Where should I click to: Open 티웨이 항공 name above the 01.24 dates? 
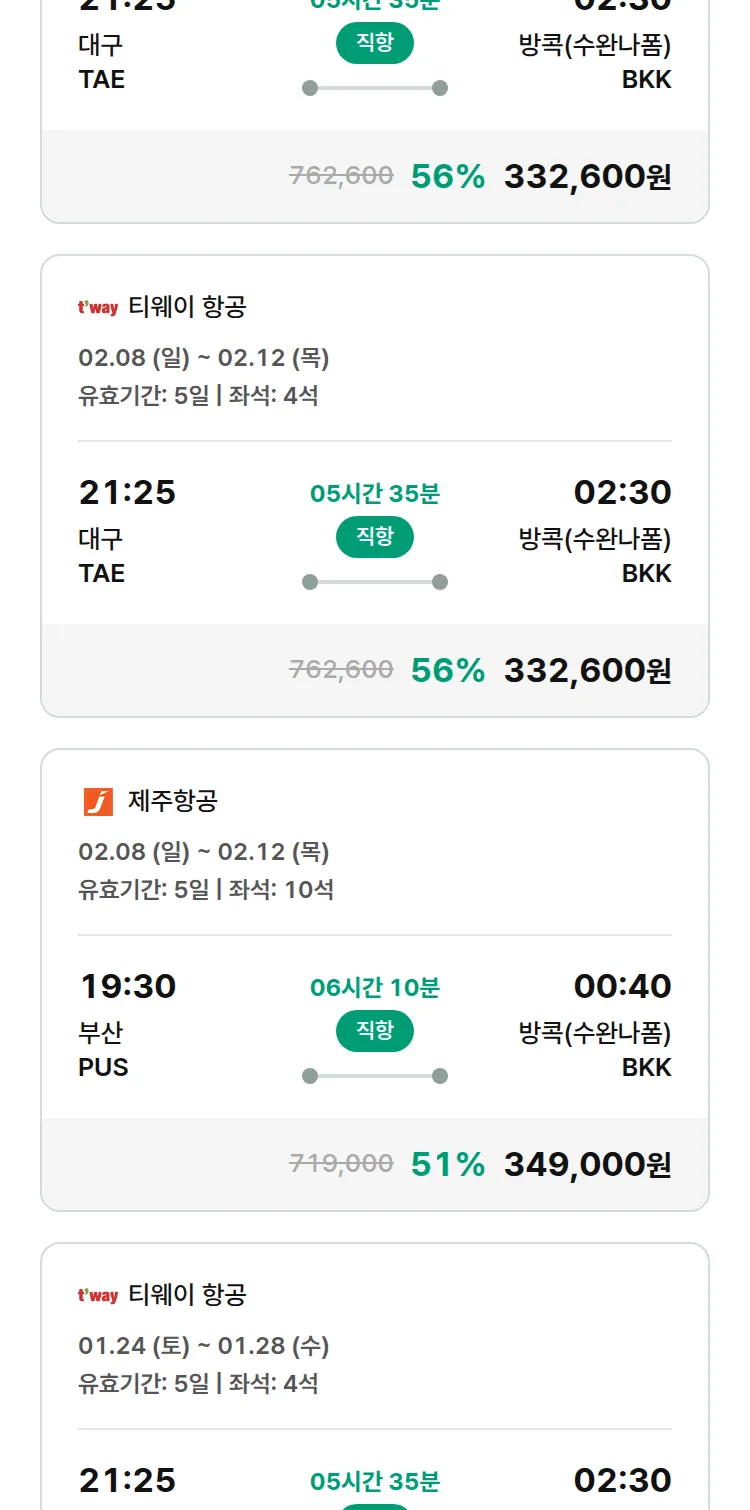click(187, 1295)
